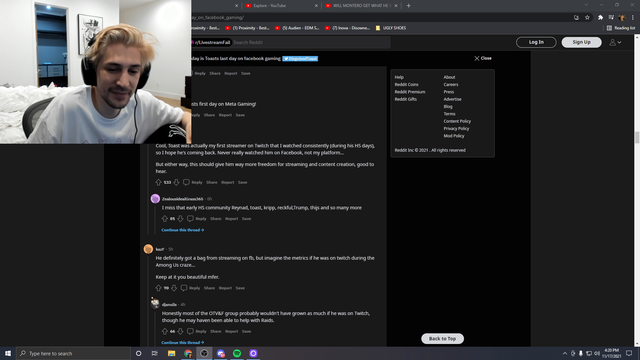The image size is (640, 360).
Task: Open the Chrome extensions puzzle icon
Action: (x=600, y=18)
